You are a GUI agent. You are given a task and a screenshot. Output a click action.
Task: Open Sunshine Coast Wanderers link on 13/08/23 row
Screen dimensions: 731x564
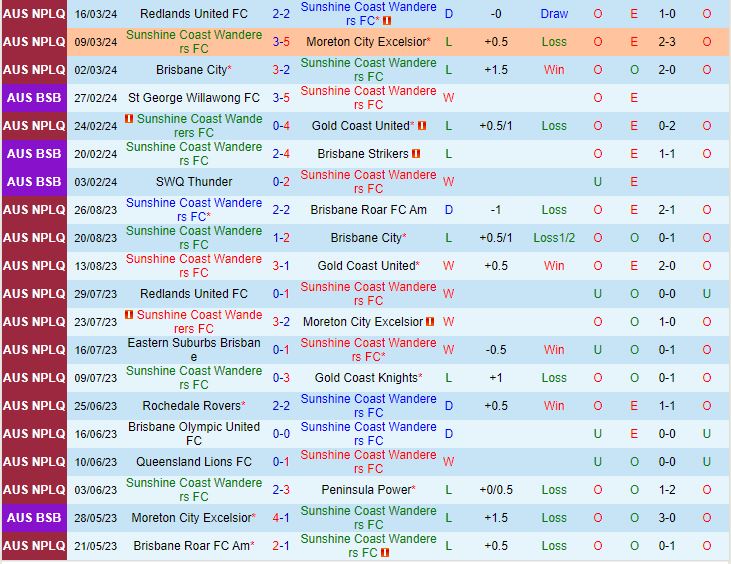click(x=194, y=266)
